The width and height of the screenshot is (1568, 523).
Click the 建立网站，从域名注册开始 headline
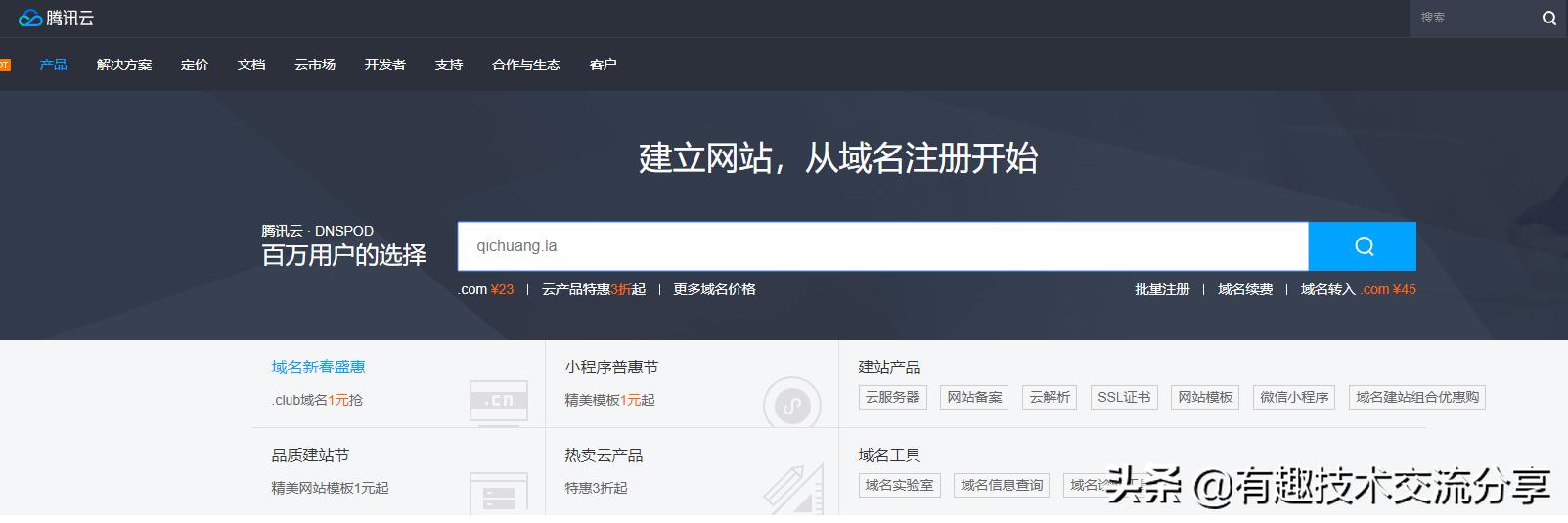click(x=838, y=158)
